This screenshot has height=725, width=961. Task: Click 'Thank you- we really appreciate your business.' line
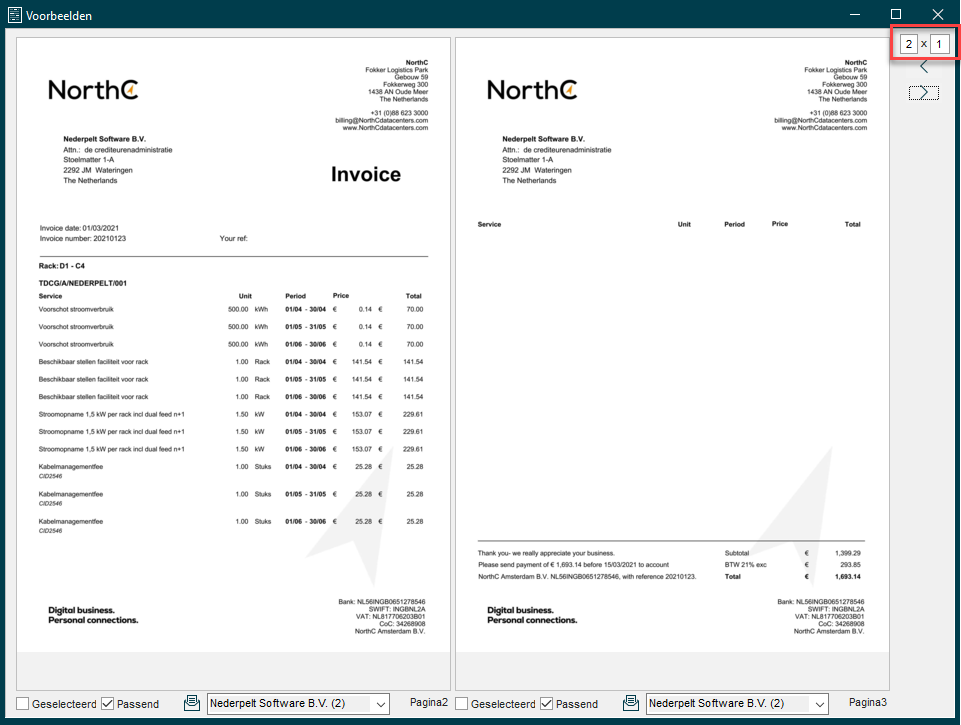[x=546, y=553]
